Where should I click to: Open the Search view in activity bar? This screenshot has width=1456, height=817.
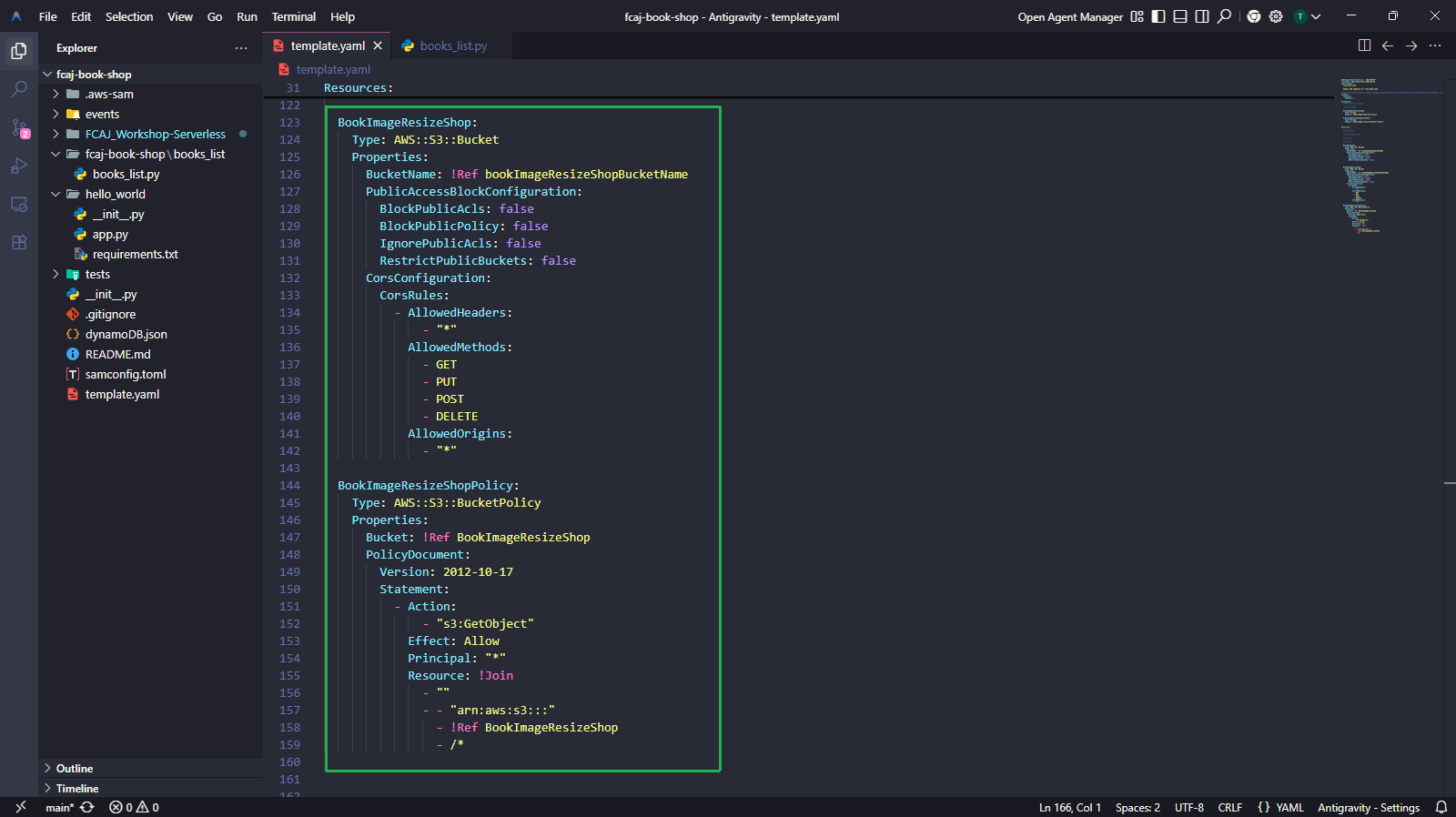click(19, 89)
